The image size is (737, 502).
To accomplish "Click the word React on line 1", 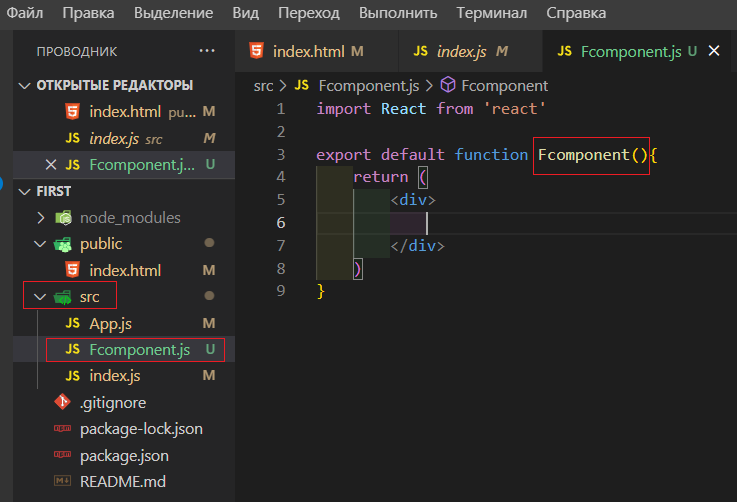I will (403, 109).
